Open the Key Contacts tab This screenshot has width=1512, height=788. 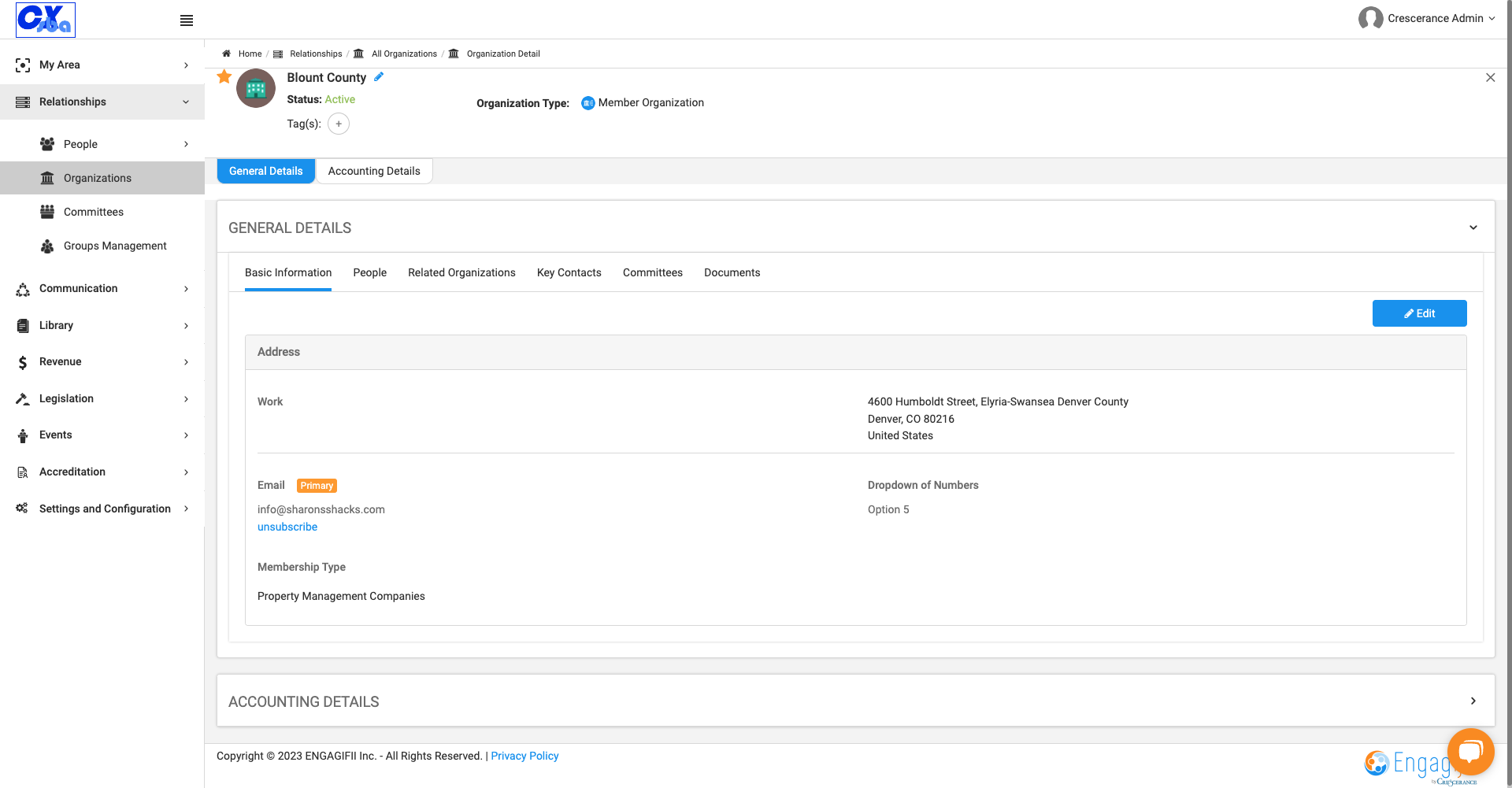pyautogui.click(x=569, y=272)
